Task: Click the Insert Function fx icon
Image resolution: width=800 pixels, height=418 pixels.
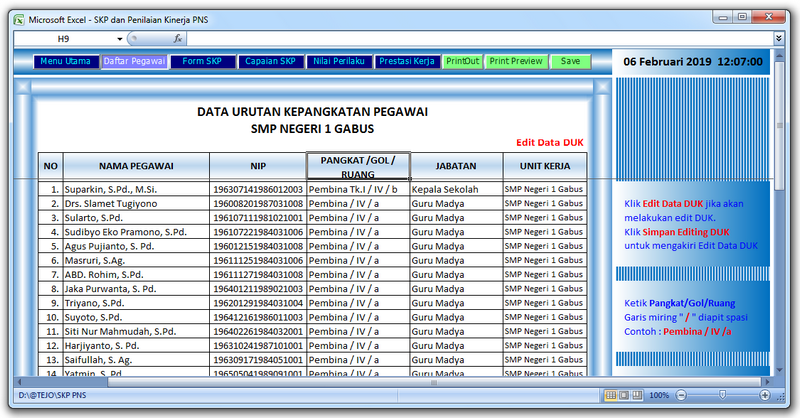Action: 178,39
